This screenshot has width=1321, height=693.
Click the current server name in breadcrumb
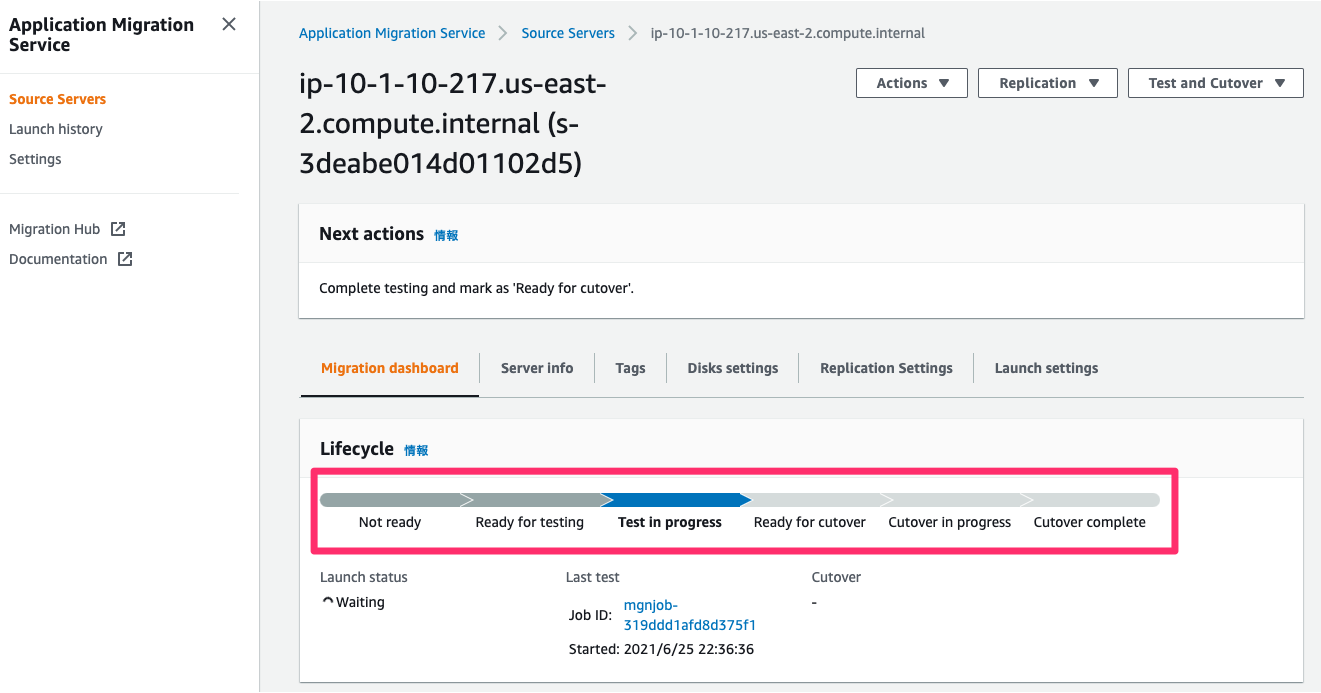[x=788, y=33]
